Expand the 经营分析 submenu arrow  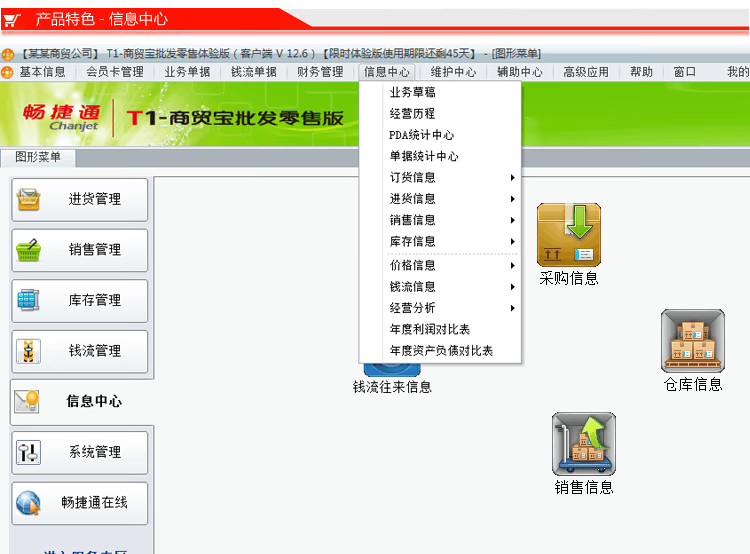pyautogui.click(x=512, y=308)
